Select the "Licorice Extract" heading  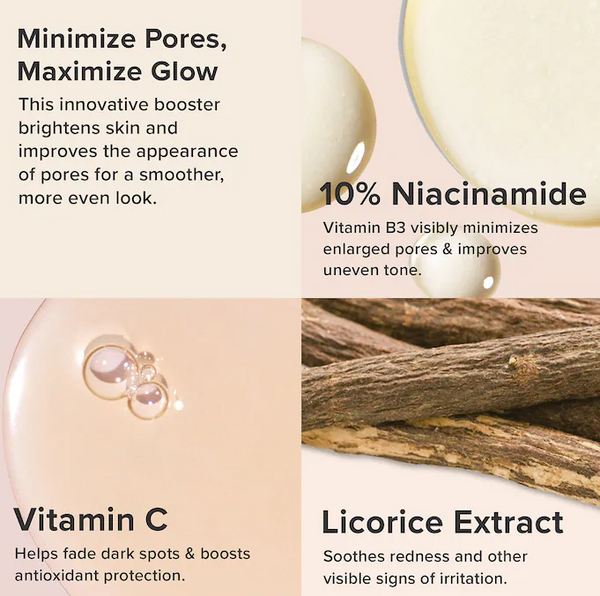pyautogui.click(x=442, y=521)
